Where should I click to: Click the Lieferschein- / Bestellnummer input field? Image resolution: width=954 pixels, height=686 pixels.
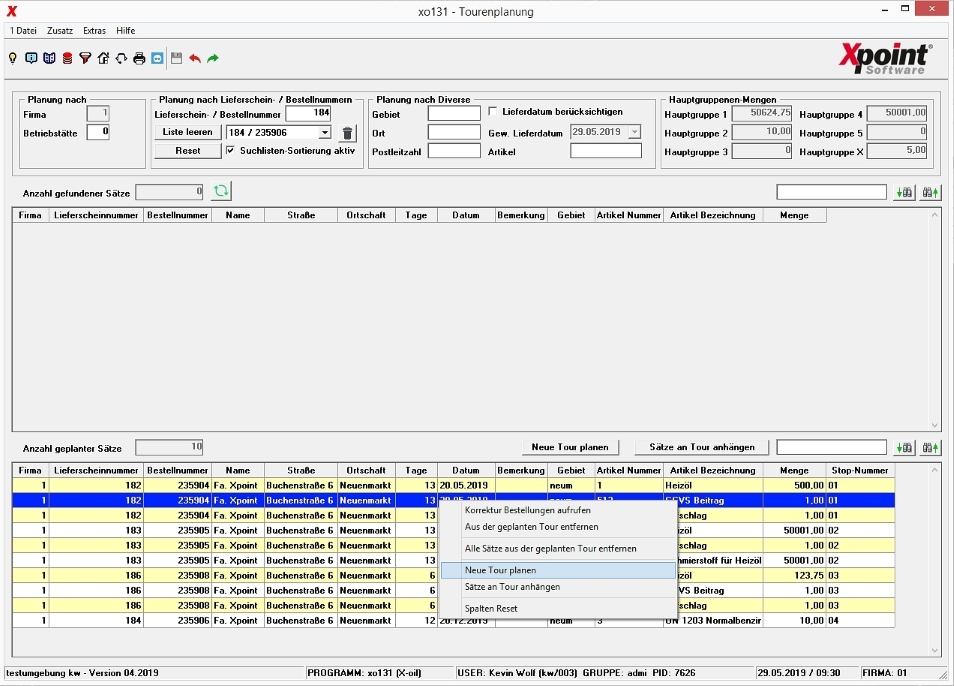point(308,113)
